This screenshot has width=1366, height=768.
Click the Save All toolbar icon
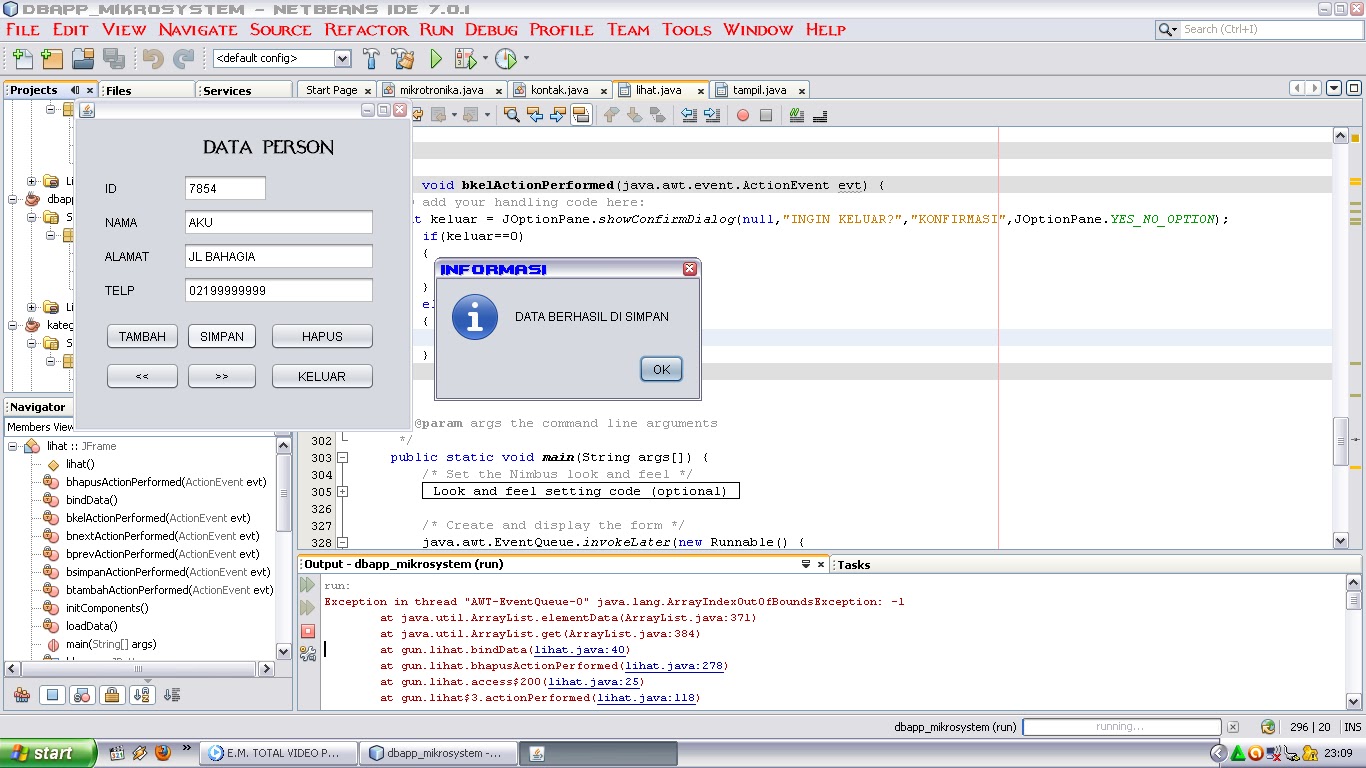tap(113, 58)
